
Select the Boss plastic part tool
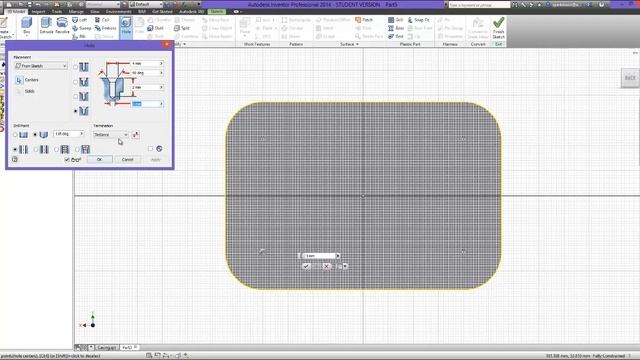396,28
